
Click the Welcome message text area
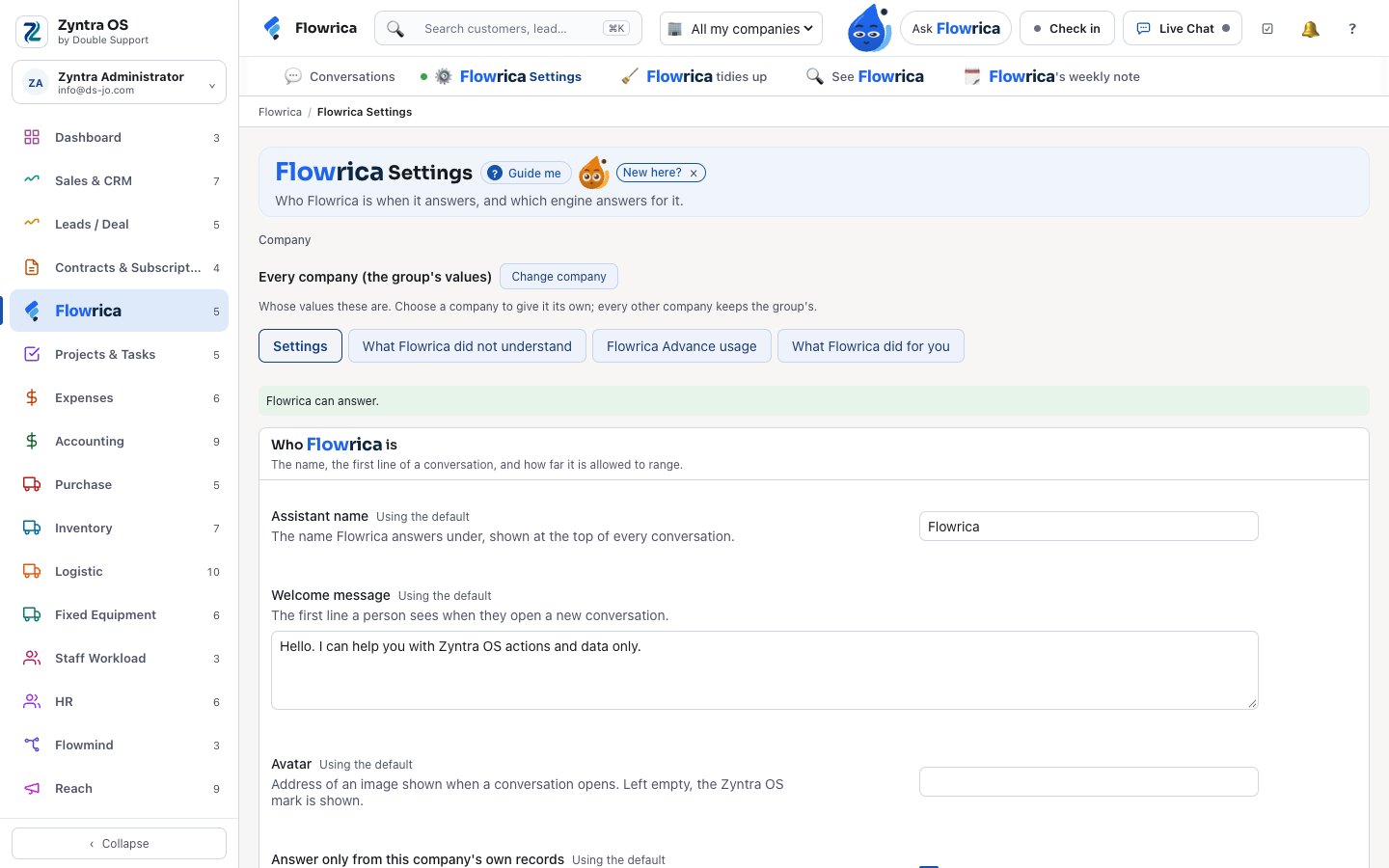coord(765,670)
